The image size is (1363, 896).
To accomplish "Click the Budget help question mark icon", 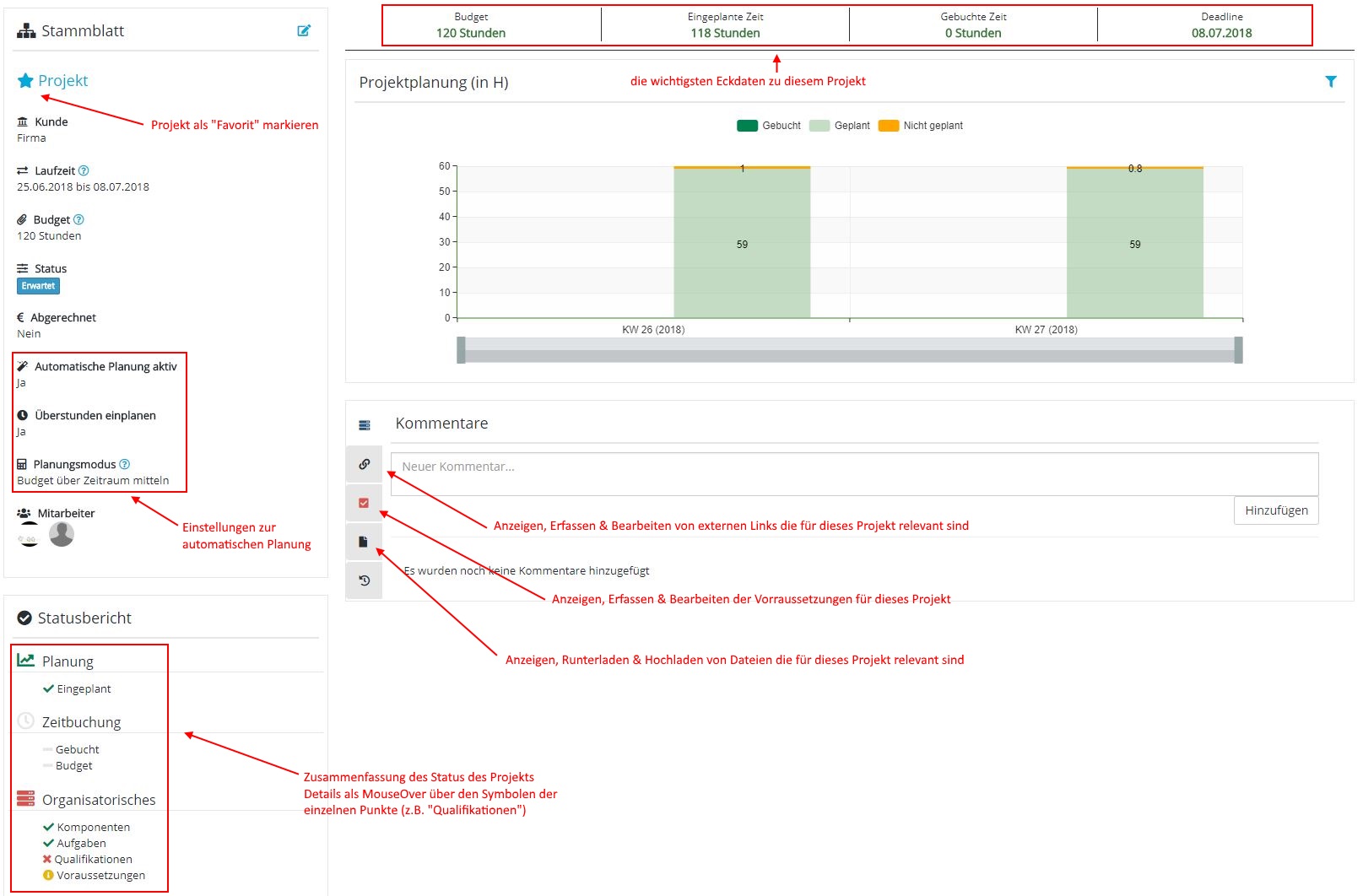I will click(x=78, y=219).
